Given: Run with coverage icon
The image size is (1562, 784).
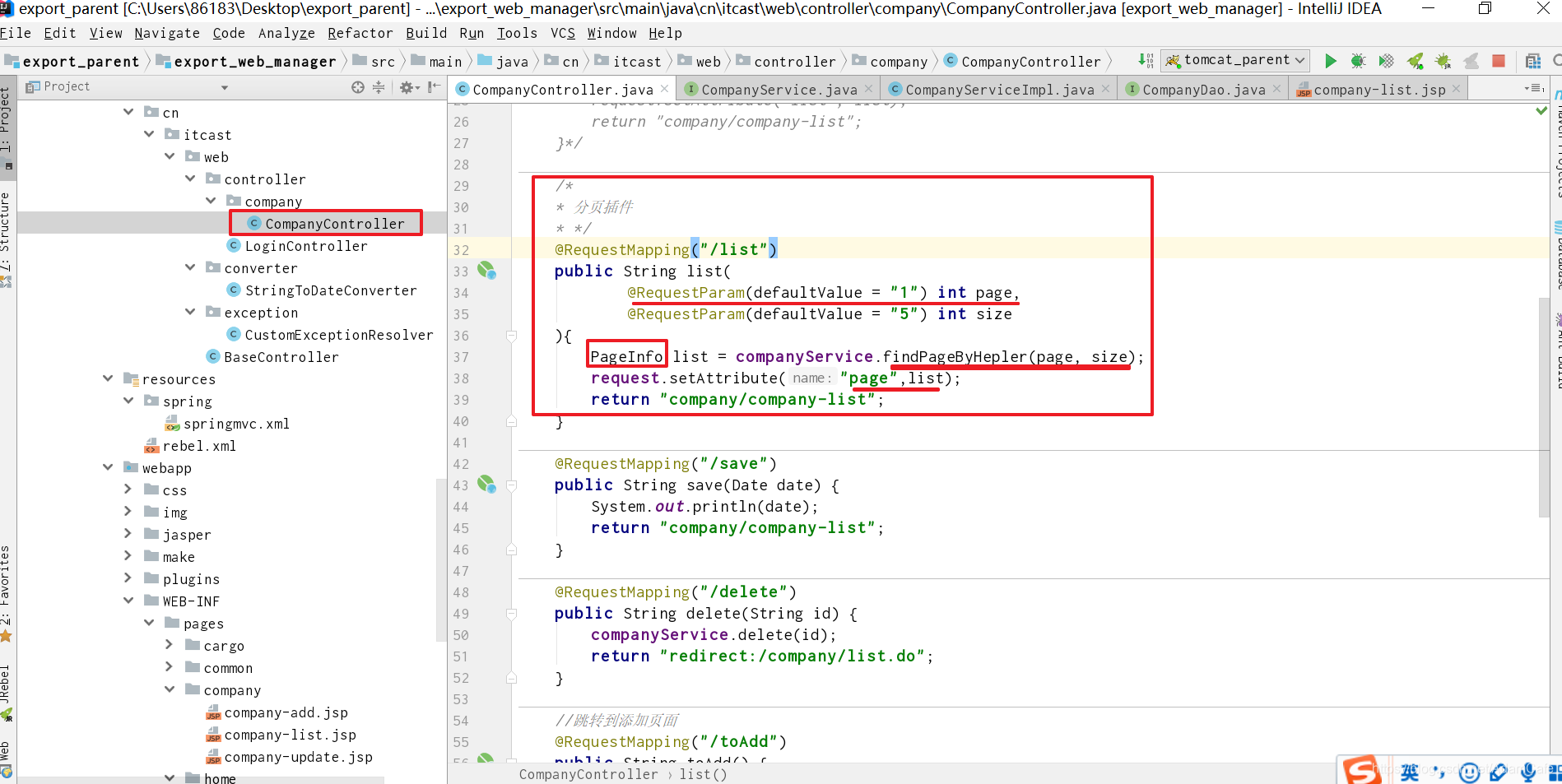Looking at the screenshot, I should pyautogui.click(x=1387, y=61).
